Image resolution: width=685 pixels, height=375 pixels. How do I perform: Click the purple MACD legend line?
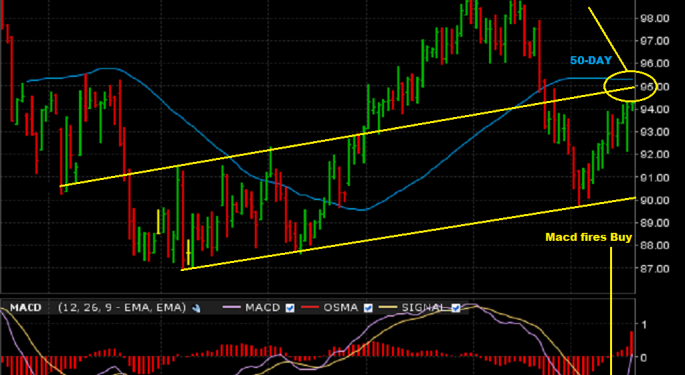pyautogui.click(x=232, y=308)
